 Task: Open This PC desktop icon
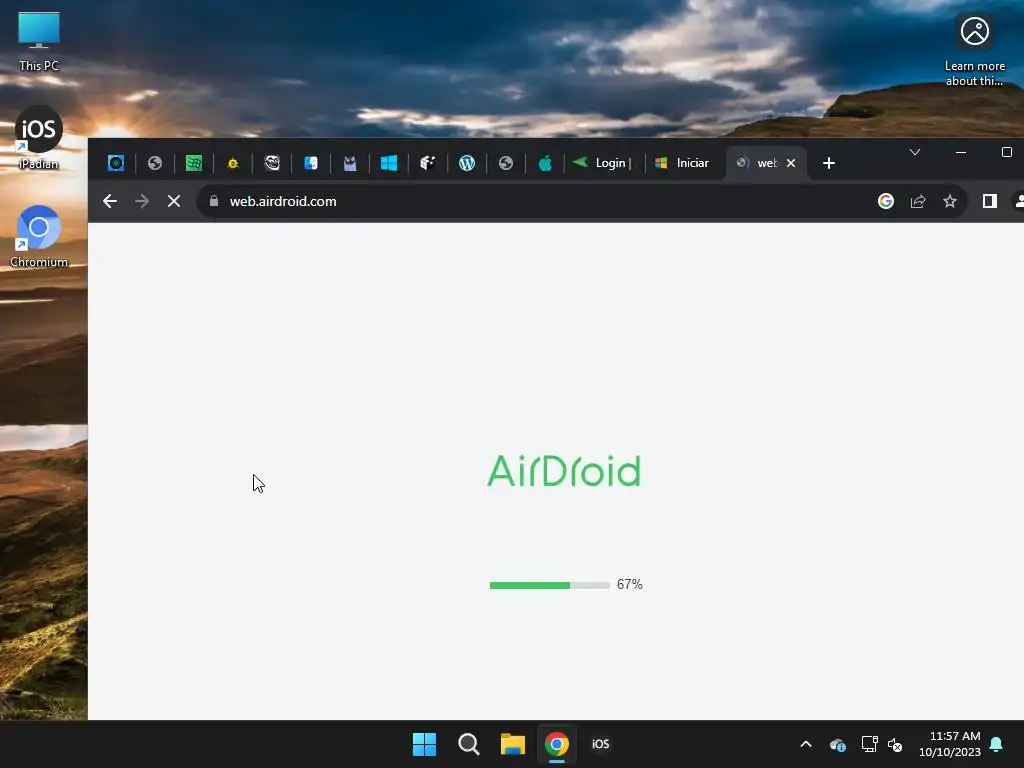[39, 41]
